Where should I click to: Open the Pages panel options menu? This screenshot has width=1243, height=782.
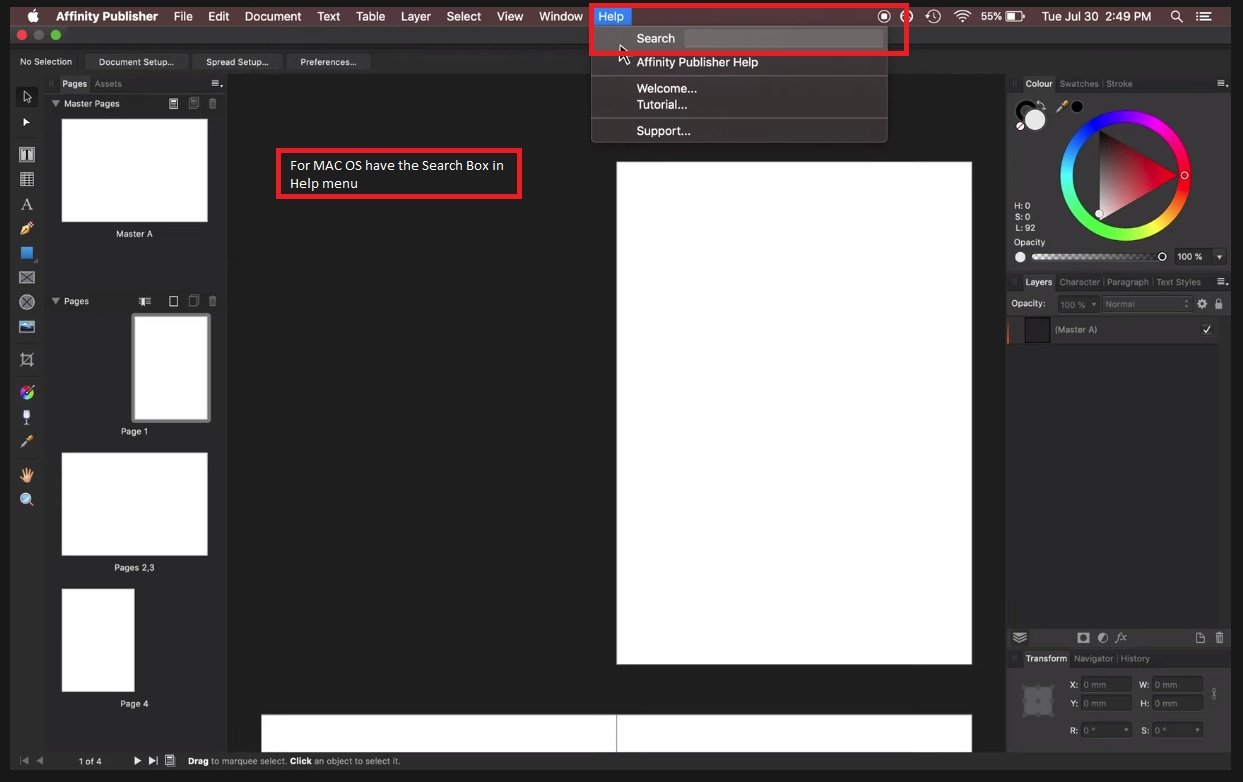click(216, 84)
